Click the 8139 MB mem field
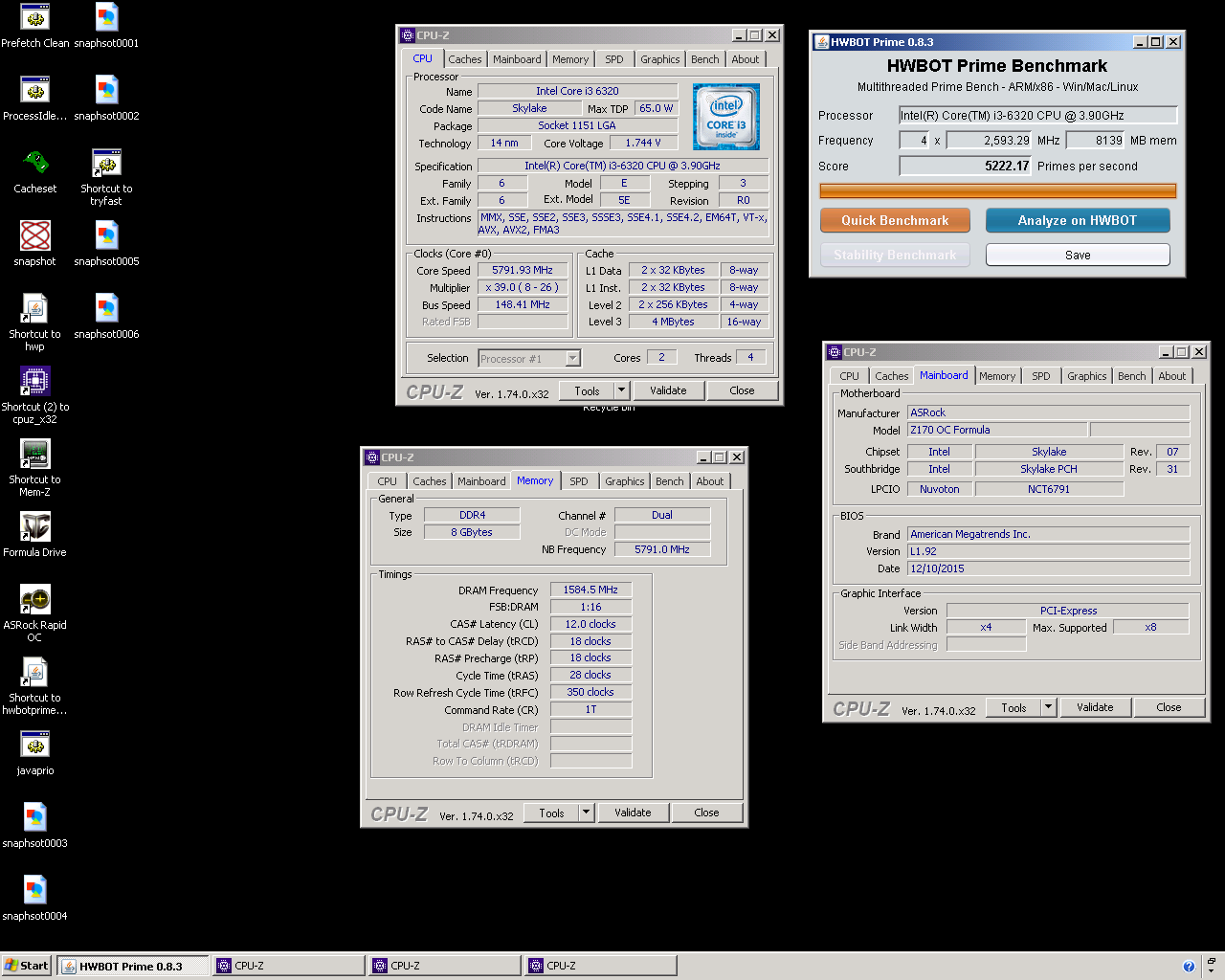This screenshot has height=980, width=1225. coord(1096,140)
